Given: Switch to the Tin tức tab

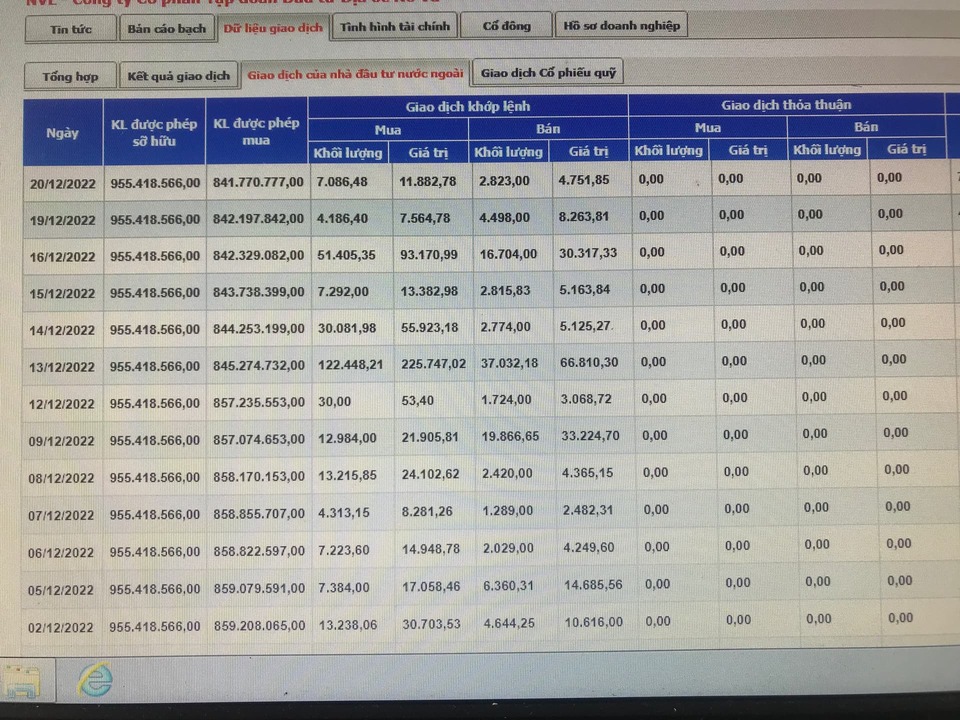Looking at the screenshot, I should coord(70,29).
